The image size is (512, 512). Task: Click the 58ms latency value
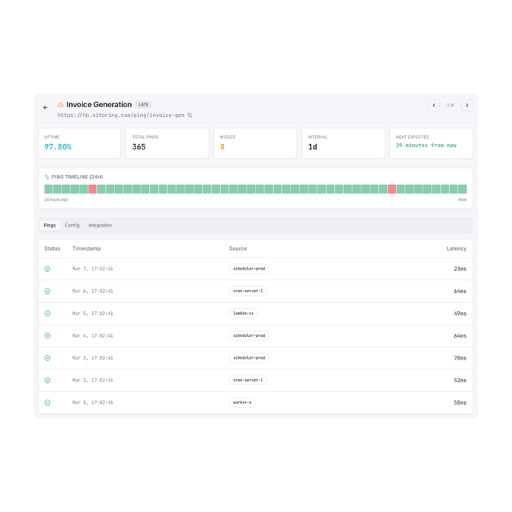coord(460,403)
